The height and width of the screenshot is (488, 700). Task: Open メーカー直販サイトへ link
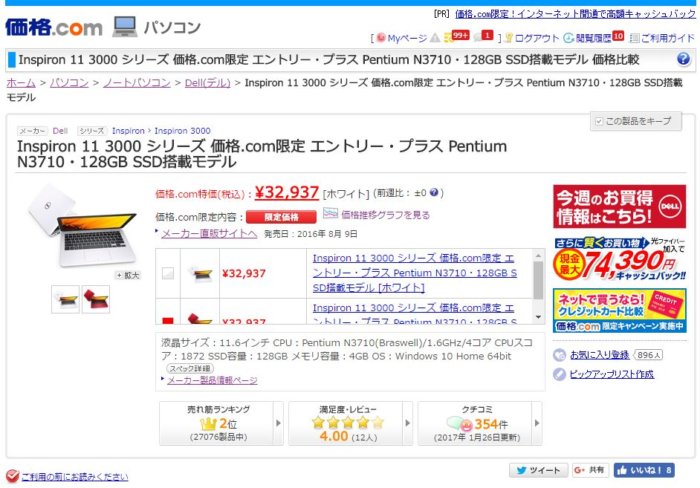209,234
